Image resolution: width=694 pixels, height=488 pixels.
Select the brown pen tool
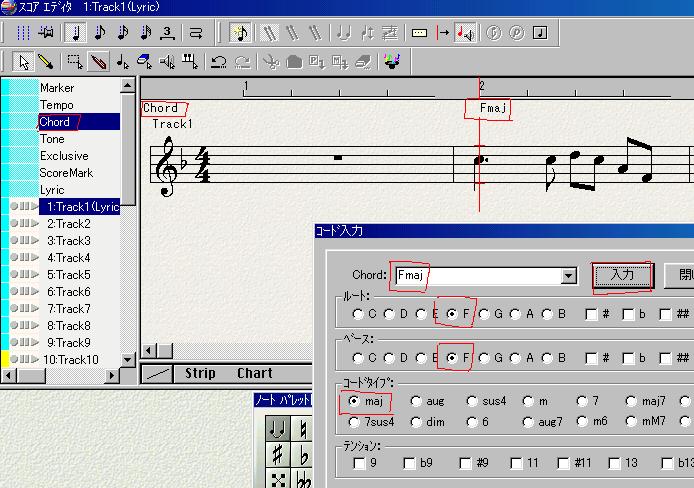[99, 61]
